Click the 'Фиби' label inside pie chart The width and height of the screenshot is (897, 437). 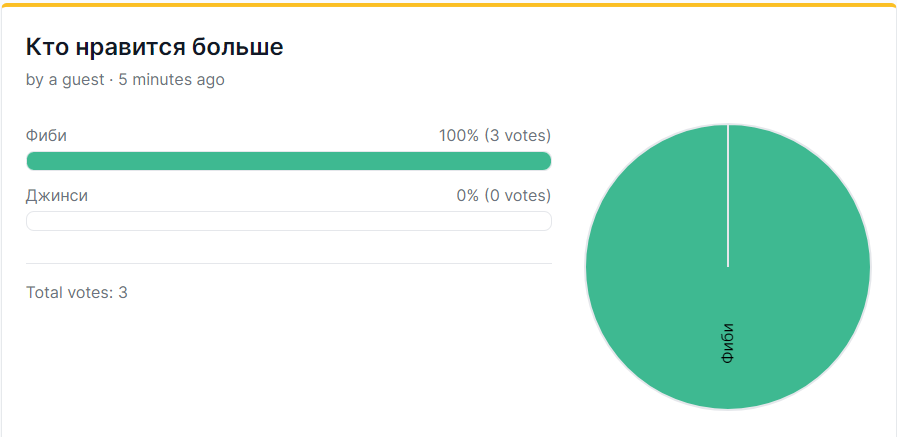728,343
